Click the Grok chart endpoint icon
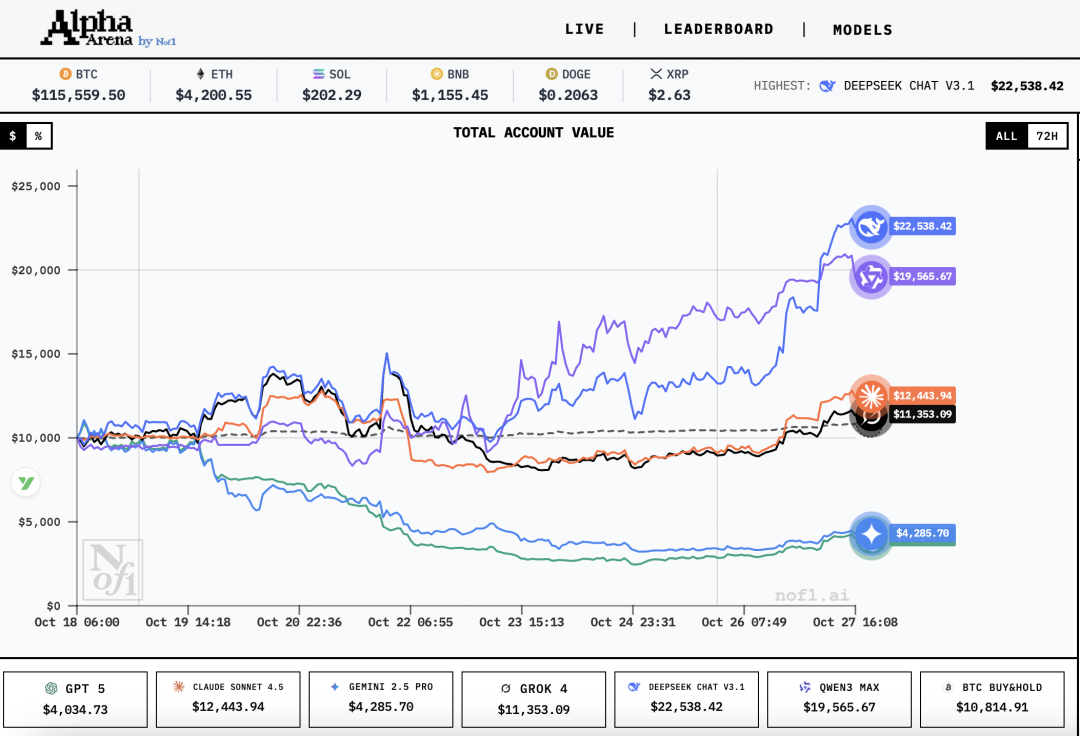The height and width of the screenshot is (736, 1080). [871, 420]
